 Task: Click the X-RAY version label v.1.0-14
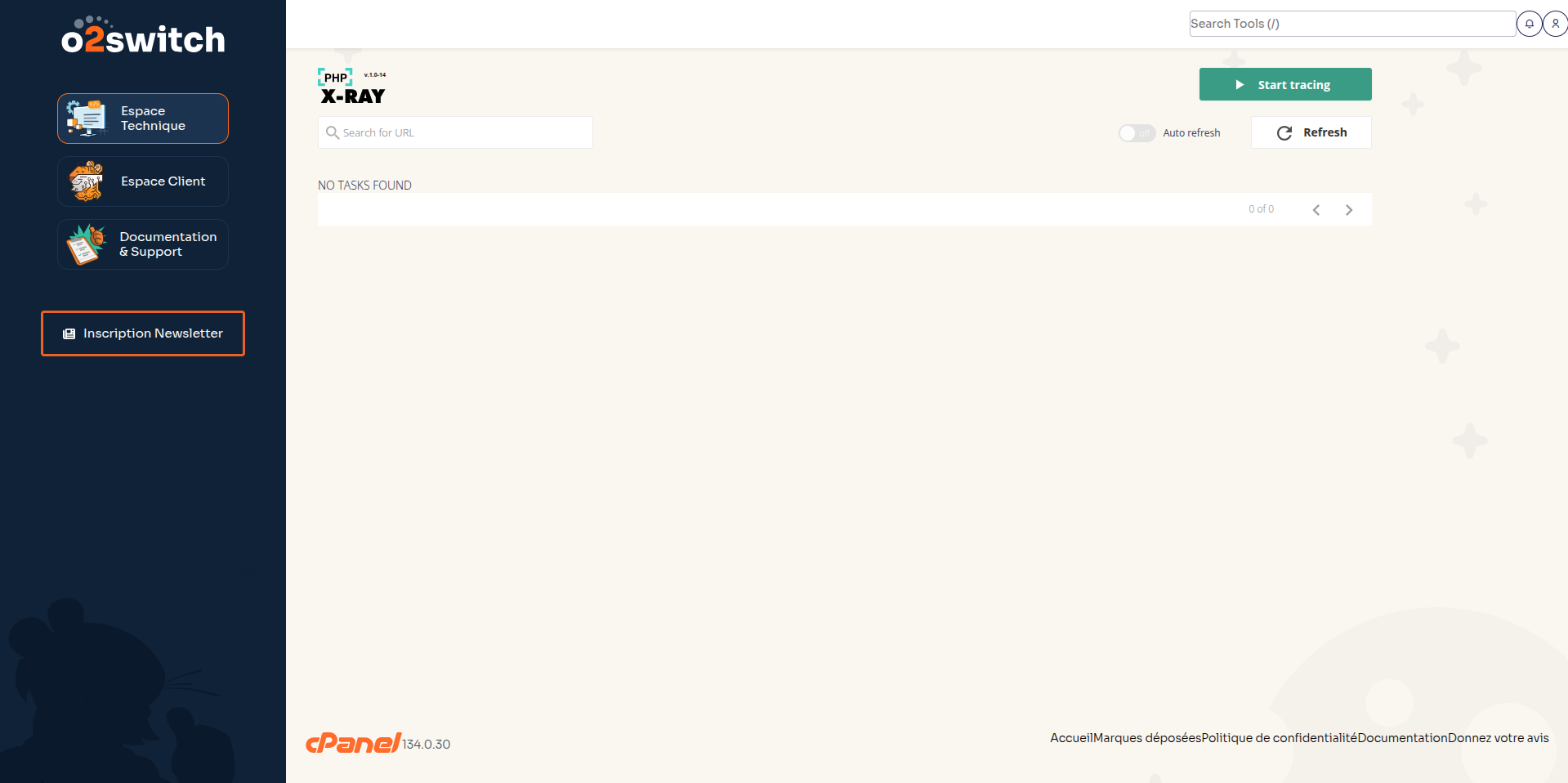[x=375, y=74]
